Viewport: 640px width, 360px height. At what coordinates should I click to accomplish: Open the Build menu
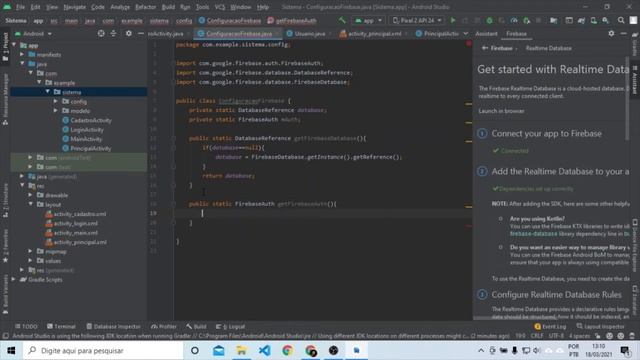[x=168, y=7]
